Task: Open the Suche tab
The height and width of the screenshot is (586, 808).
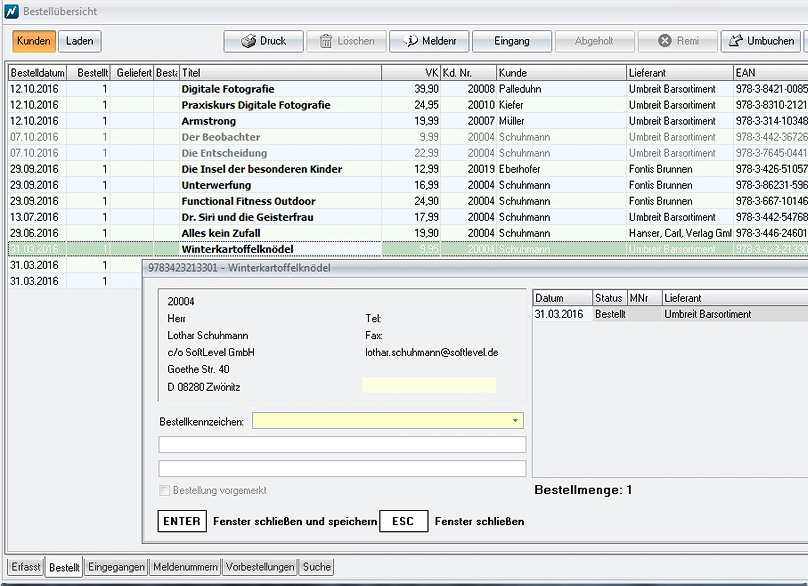Action: [x=316, y=567]
